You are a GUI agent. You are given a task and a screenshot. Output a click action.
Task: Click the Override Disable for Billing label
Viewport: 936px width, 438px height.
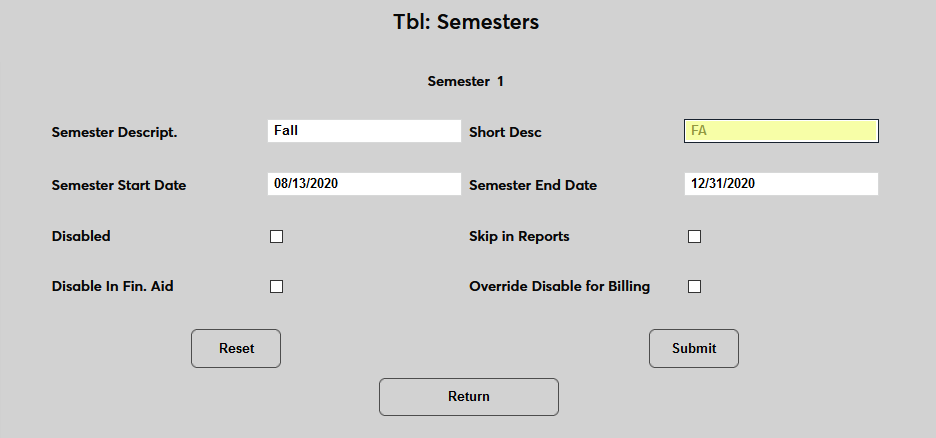(x=559, y=287)
